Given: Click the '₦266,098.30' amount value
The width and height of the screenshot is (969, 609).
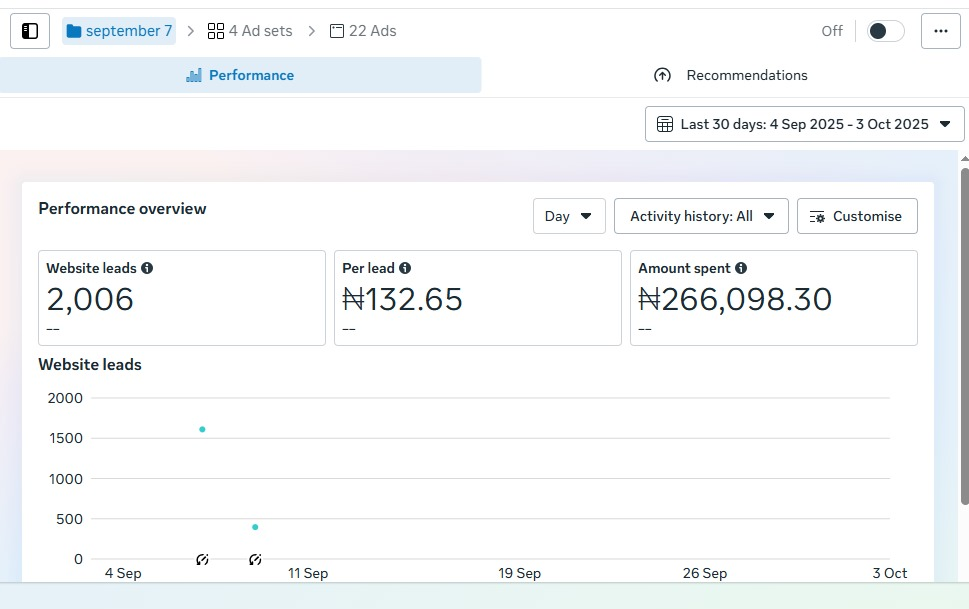Looking at the screenshot, I should [735, 299].
